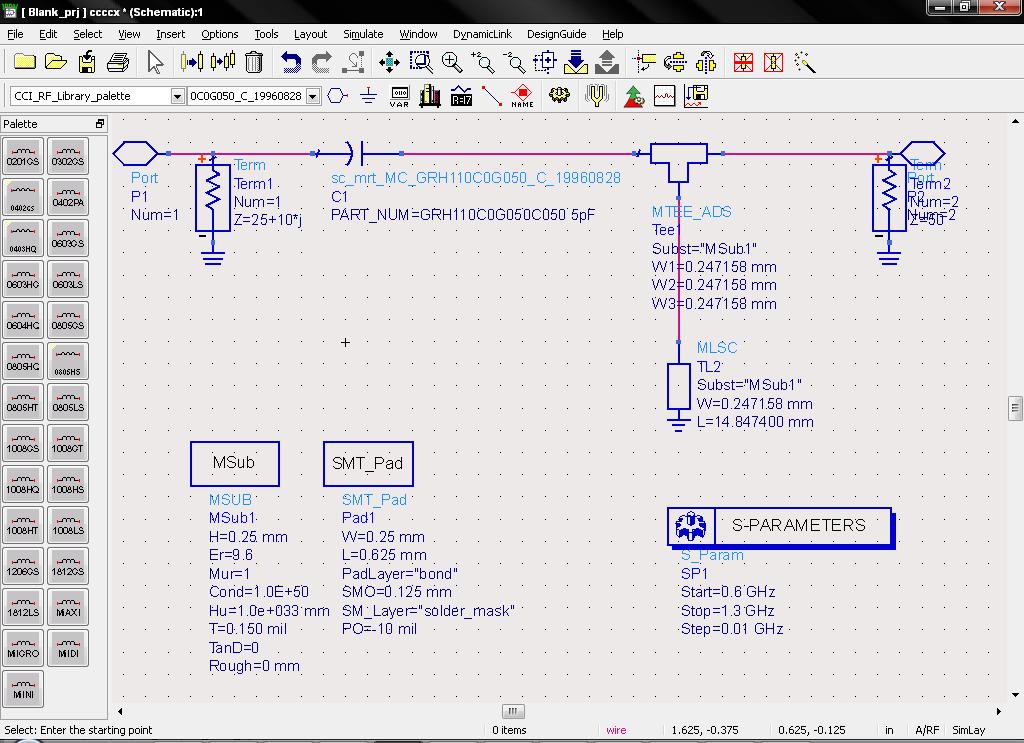This screenshot has height=743, width=1024.
Task: Select the Zoom in magnifier tool
Action: (x=452, y=62)
